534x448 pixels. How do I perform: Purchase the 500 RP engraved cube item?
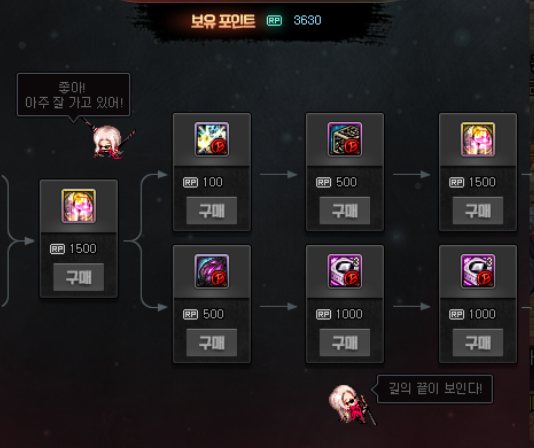click(x=345, y=211)
